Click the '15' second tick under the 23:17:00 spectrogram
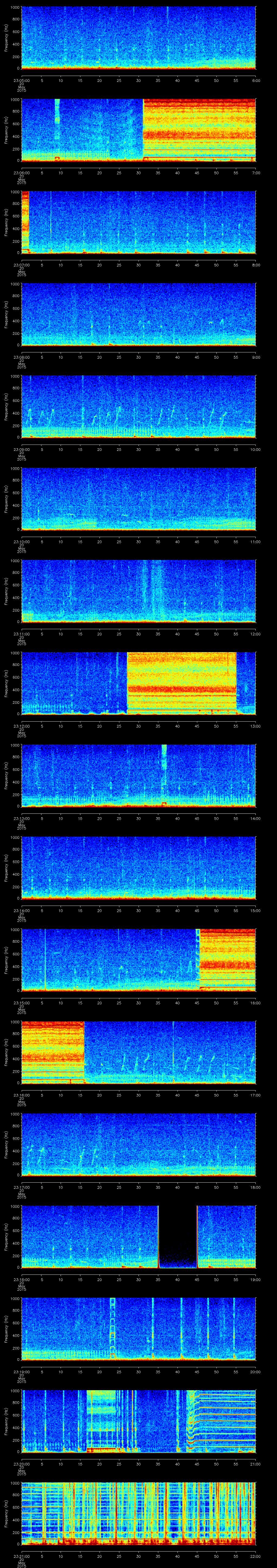Image resolution: width=277 pixels, height=1568 pixels. pos(80,1187)
